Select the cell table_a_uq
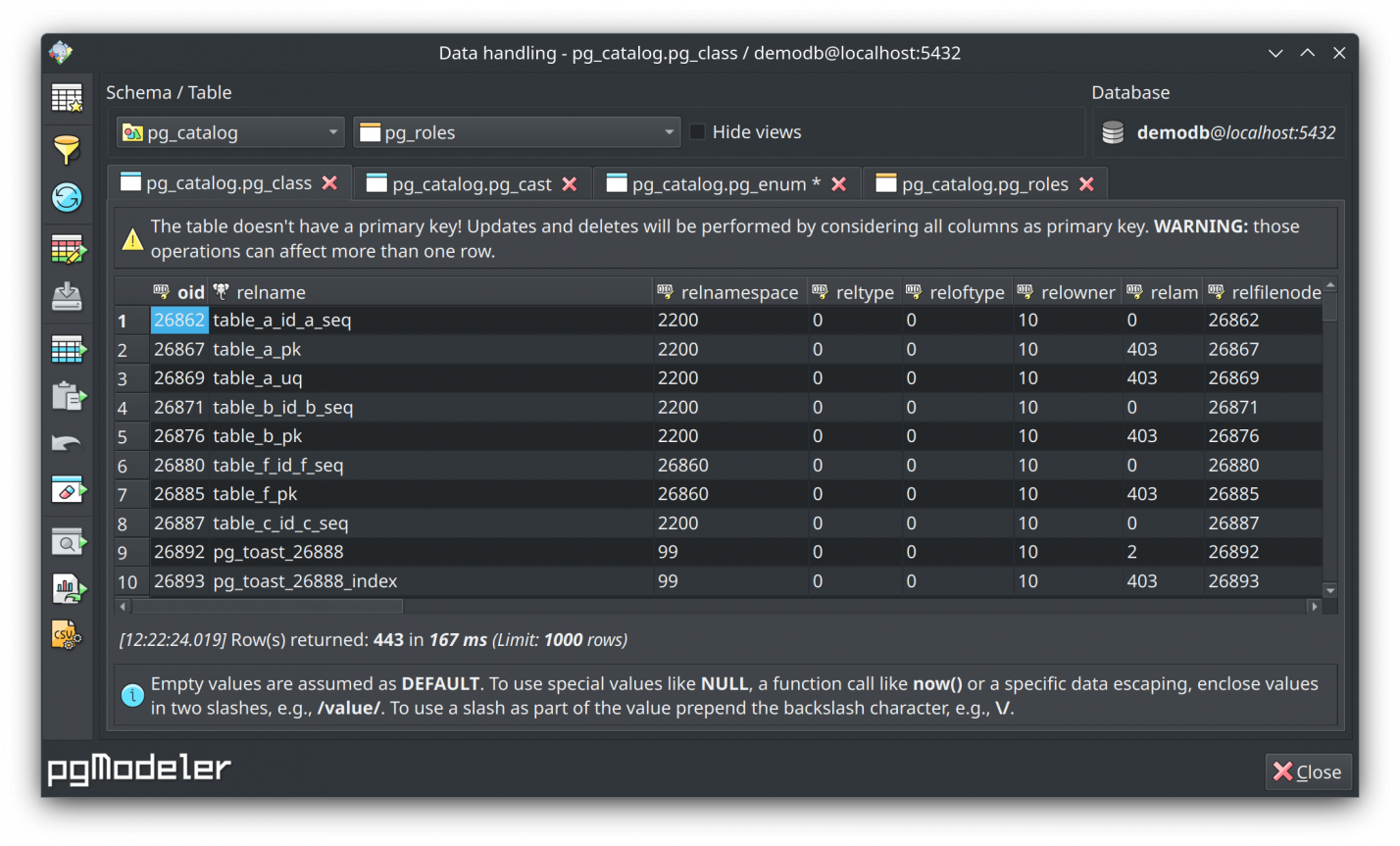 [x=430, y=378]
